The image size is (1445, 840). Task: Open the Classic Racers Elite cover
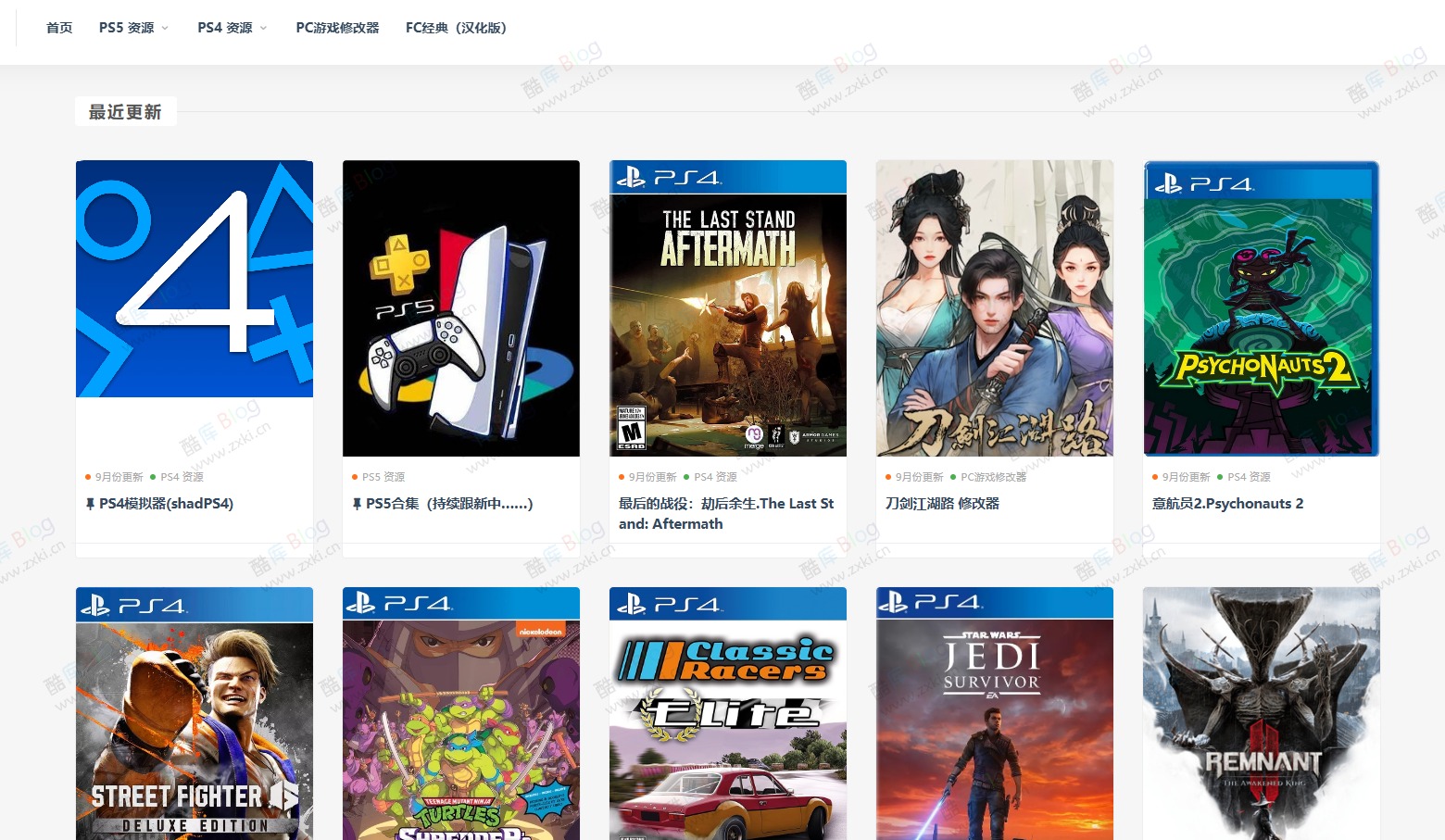[x=728, y=713]
